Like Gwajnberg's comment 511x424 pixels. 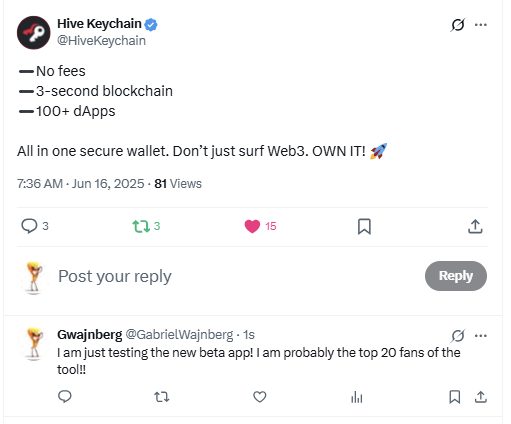(260, 397)
